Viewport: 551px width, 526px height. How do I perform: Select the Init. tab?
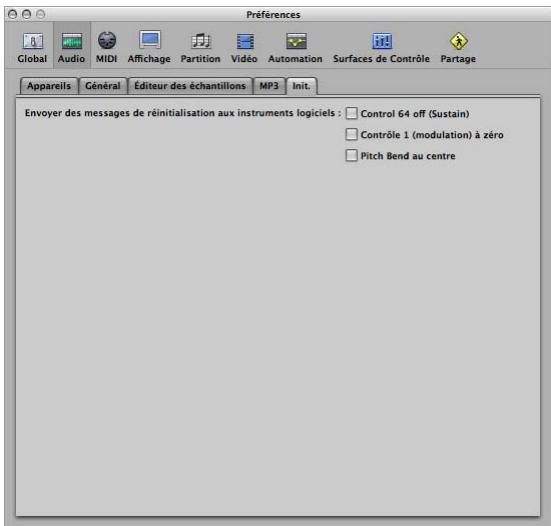(302, 86)
